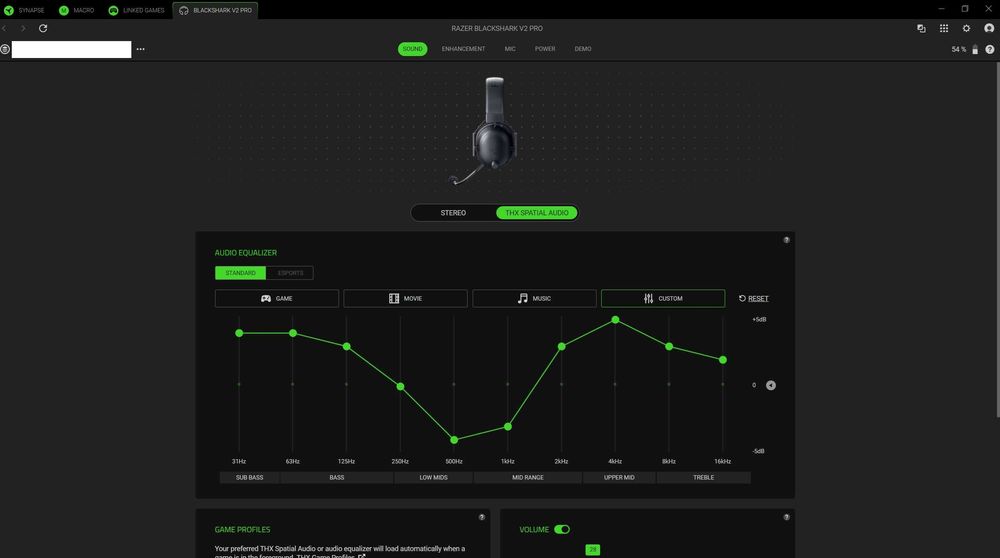Click the Treble band label
Image resolution: width=1000 pixels, height=558 pixels.
(703, 478)
